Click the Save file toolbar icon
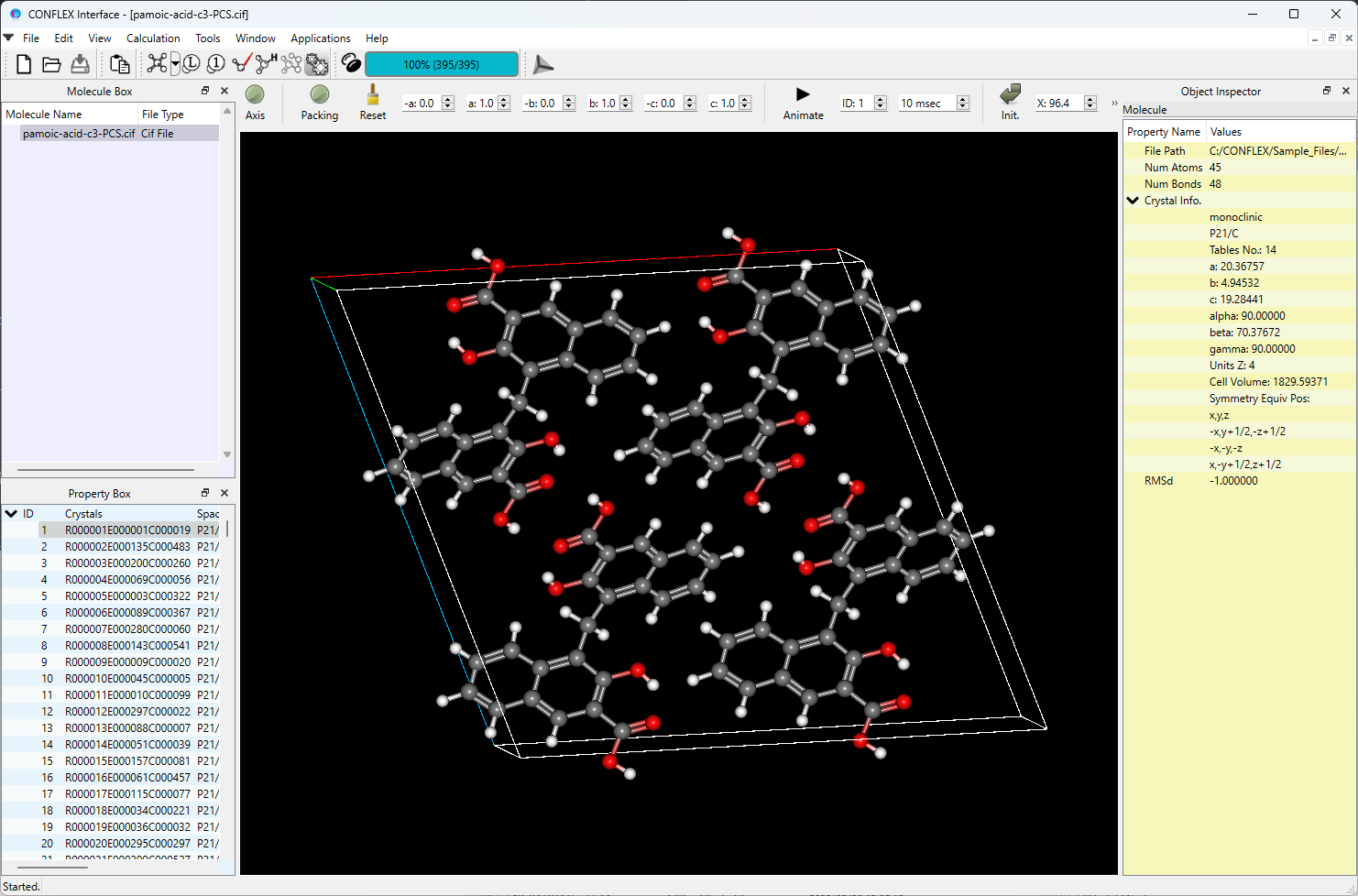 pyautogui.click(x=81, y=64)
